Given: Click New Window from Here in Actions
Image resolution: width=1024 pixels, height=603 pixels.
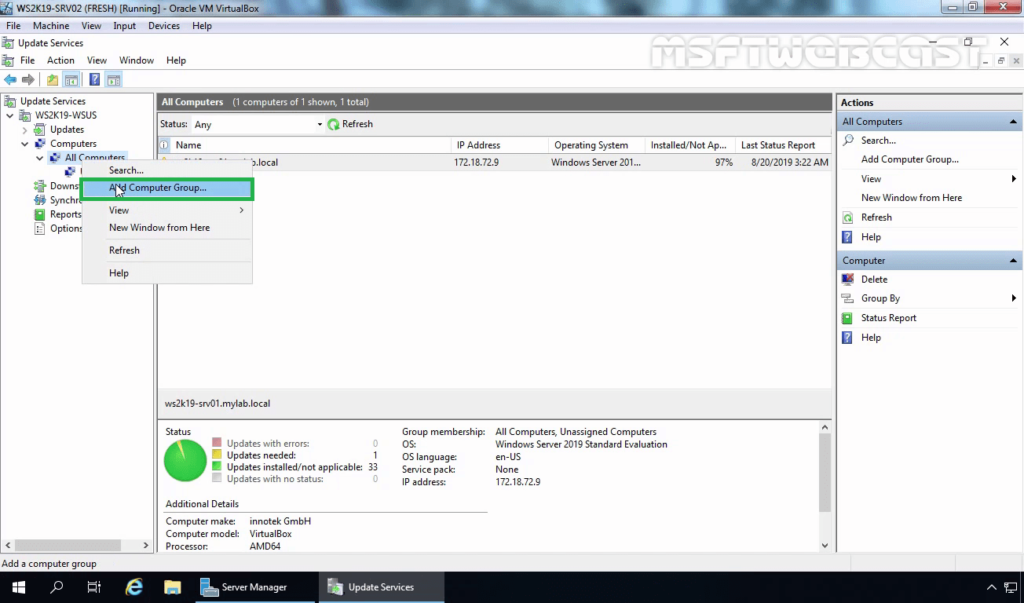Looking at the screenshot, I should click(911, 198).
